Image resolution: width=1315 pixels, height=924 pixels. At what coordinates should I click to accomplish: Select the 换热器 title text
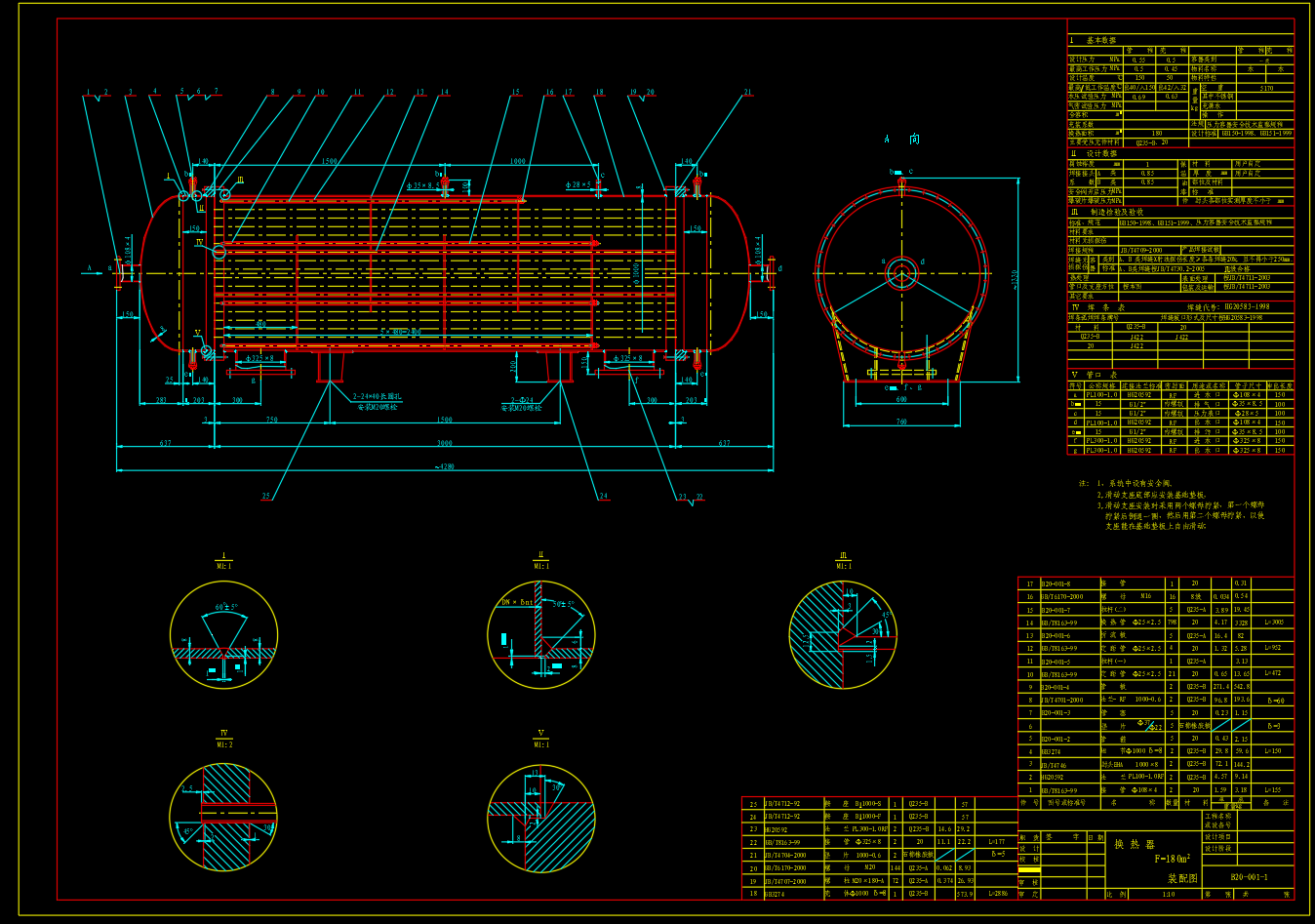[1135, 844]
